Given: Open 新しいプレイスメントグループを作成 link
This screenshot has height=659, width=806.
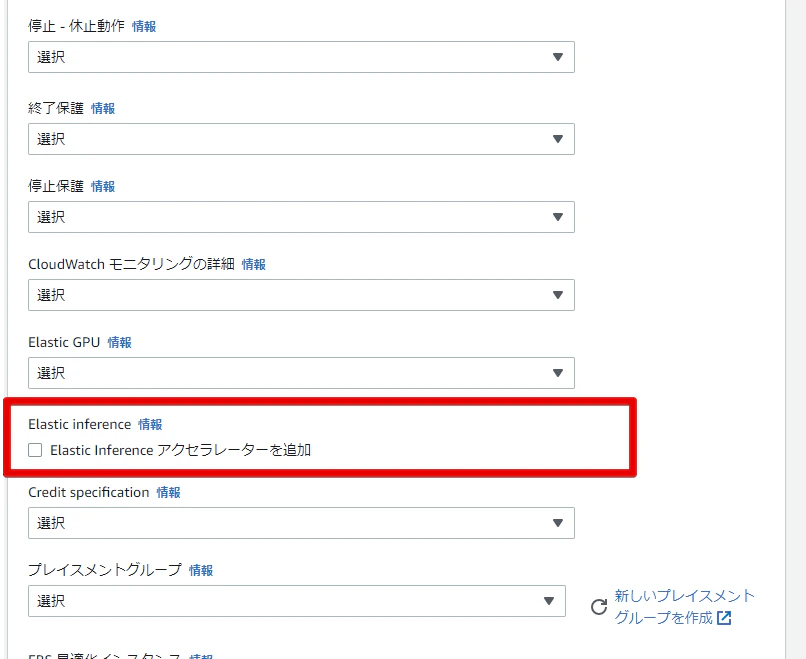Looking at the screenshot, I should [x=684, y=607].
